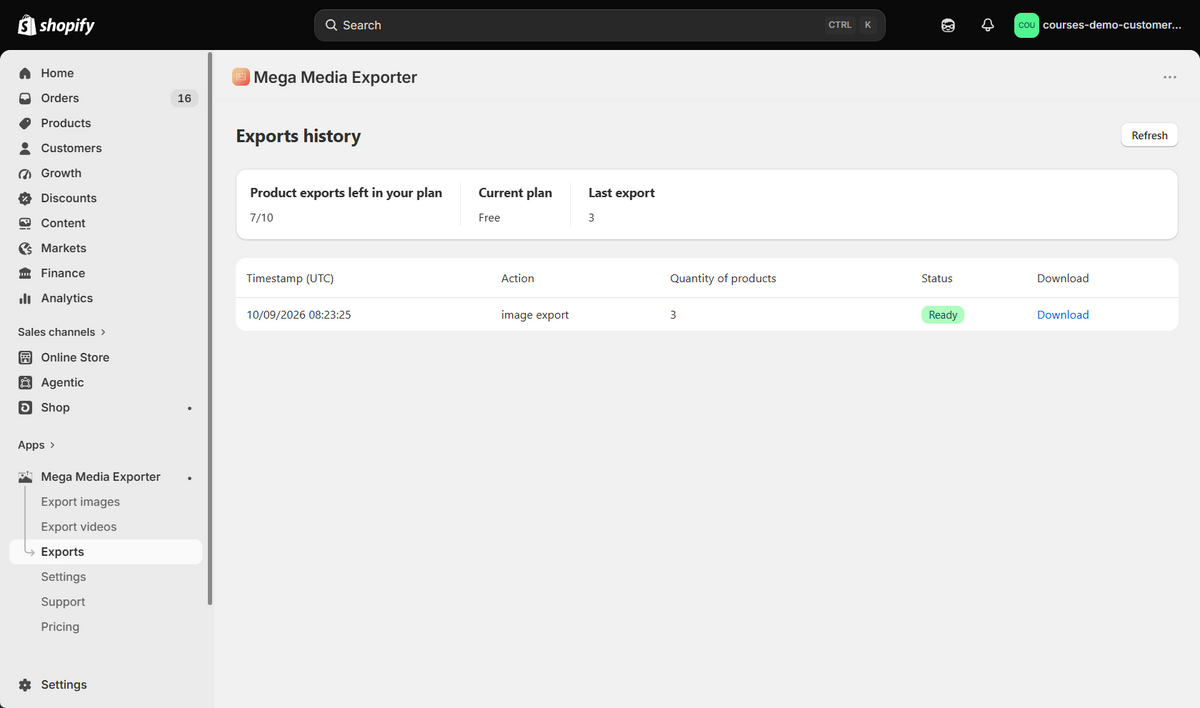Click the Markets globe icon

coord(25,248)
